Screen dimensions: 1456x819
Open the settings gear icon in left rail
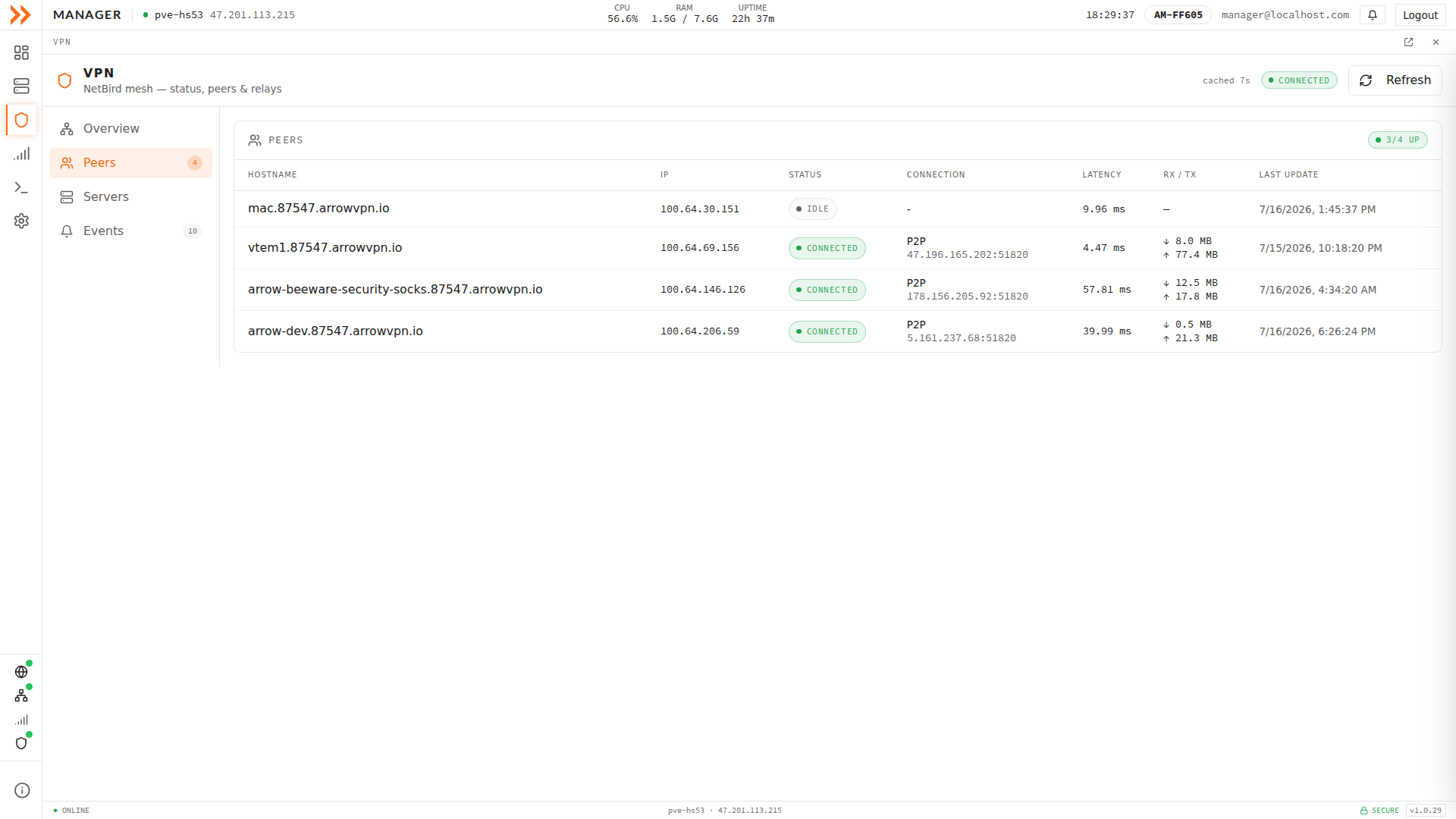(21, 221)
